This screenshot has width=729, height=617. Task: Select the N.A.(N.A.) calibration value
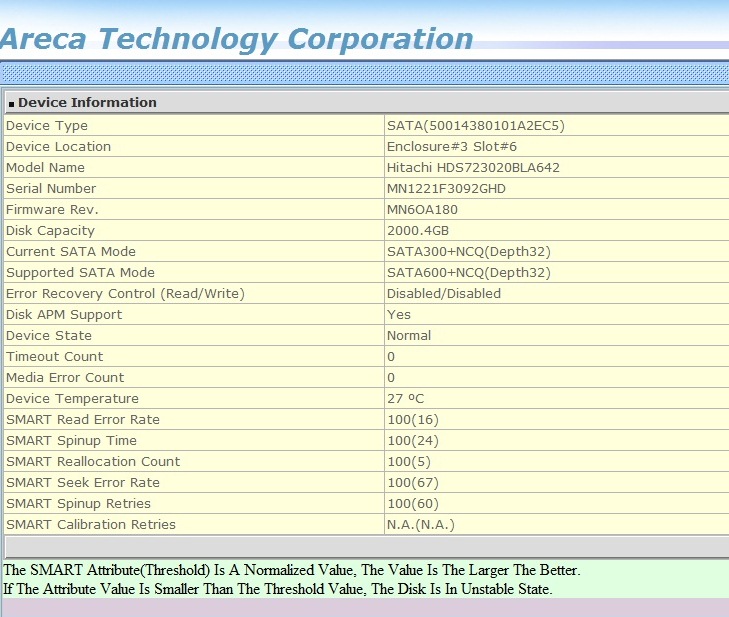[421, 524]
